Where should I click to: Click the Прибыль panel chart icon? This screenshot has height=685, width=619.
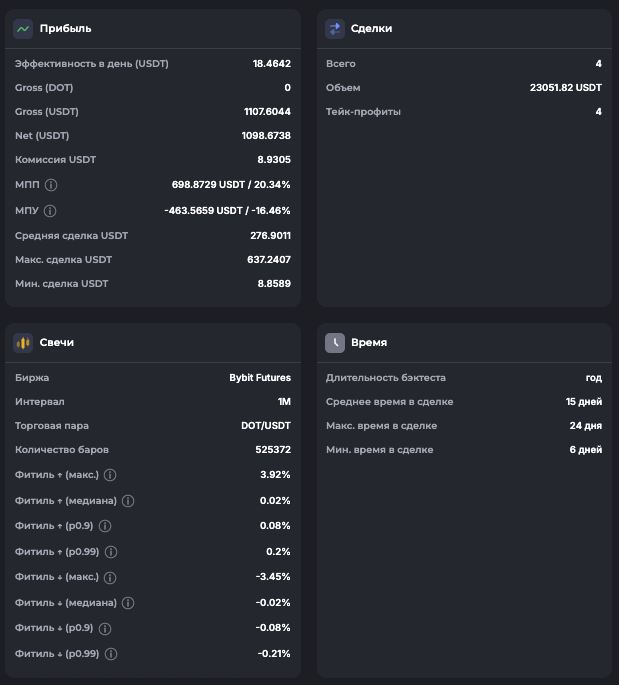pyautogui.click(x=23, y=29)
